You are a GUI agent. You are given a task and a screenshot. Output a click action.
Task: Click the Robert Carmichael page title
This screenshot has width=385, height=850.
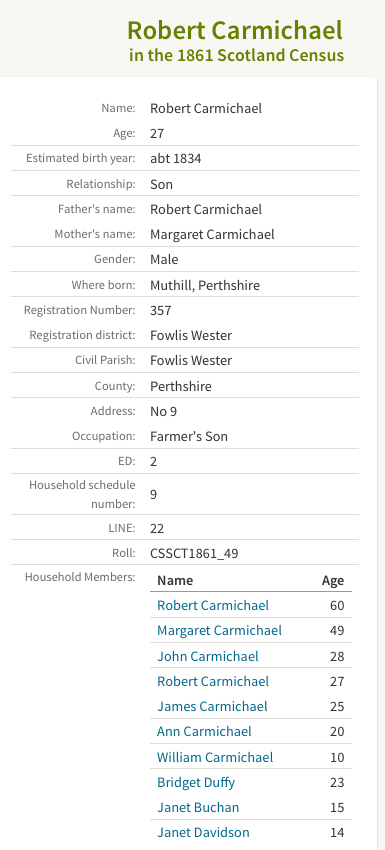[235, 30]
